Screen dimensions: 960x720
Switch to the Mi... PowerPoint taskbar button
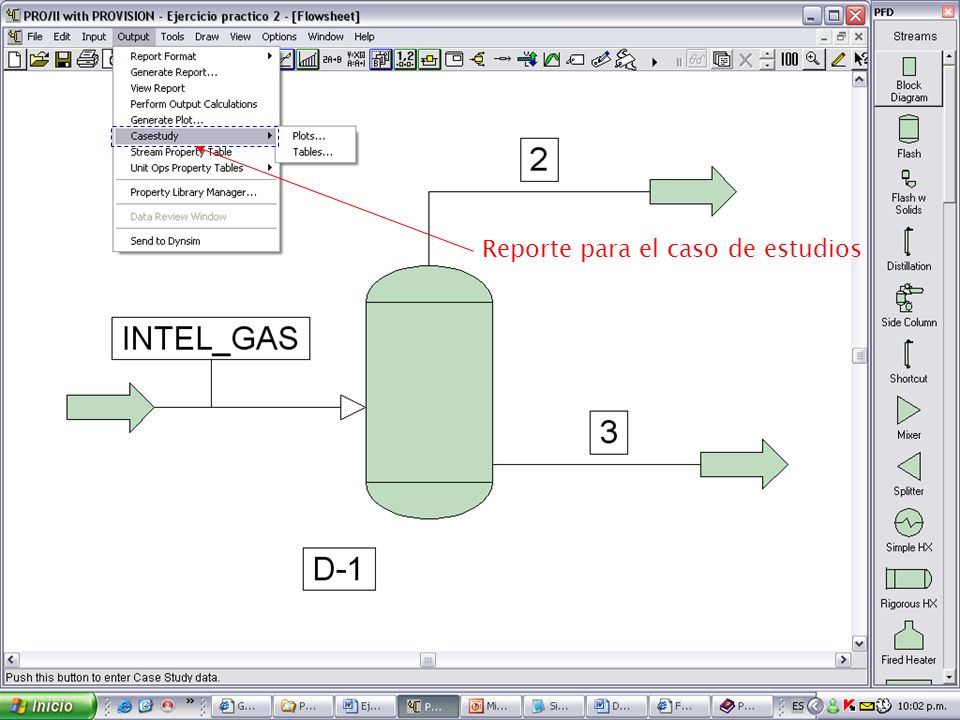coord(489,706)
